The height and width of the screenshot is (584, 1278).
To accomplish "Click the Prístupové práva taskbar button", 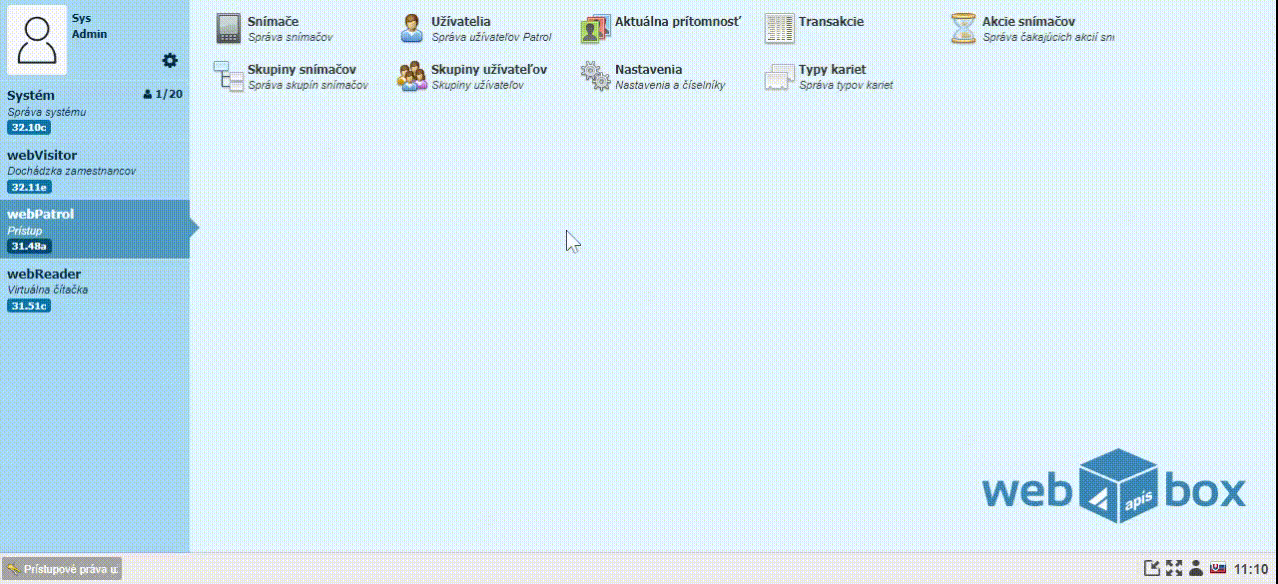I will point(62,569).
